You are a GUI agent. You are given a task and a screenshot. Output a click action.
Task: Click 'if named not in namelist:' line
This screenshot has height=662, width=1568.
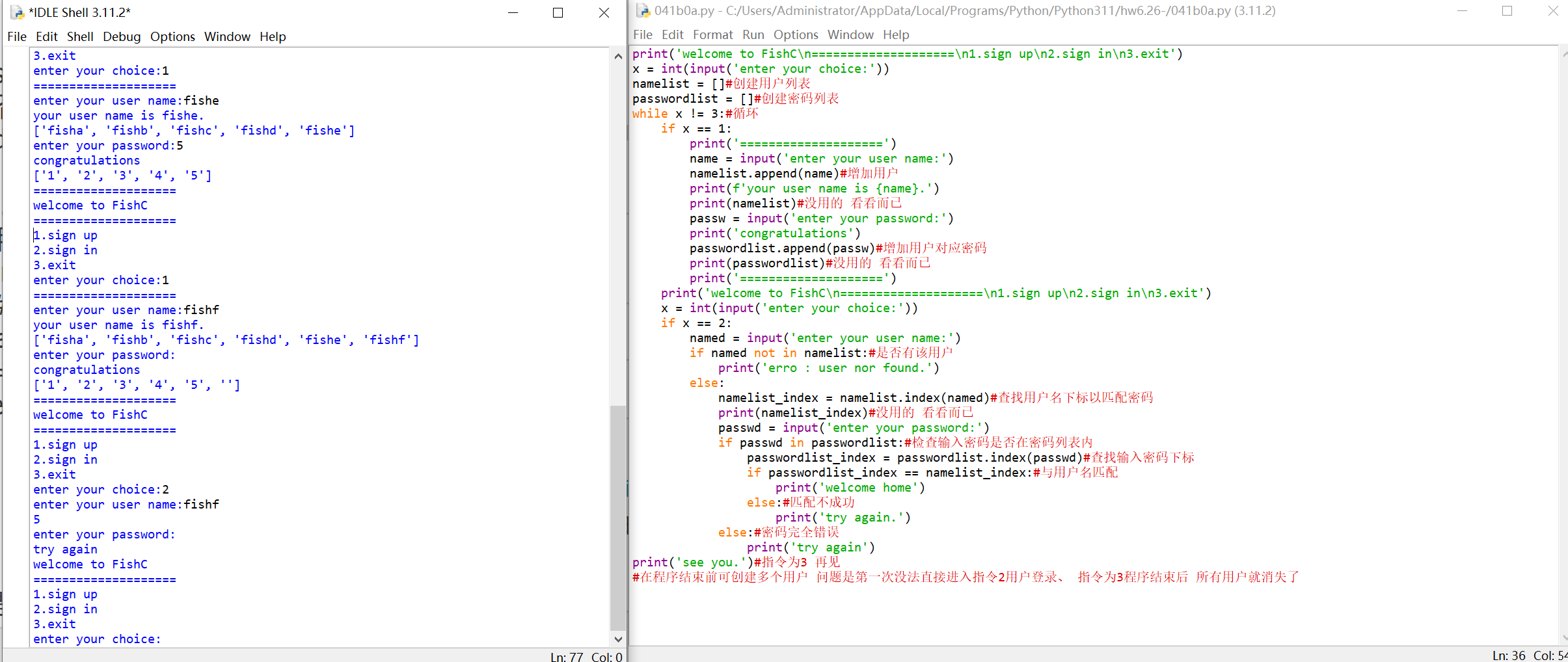[821, 353]
